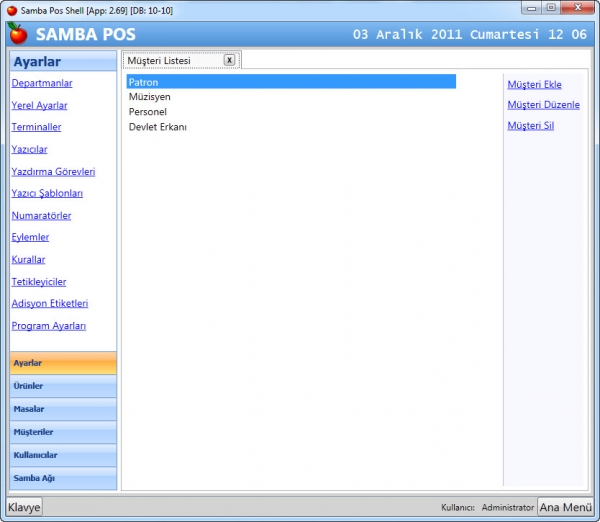Viewport: 600px width, 522px height.
Task: Open Yazıcılar settings link
Action: point(29,149)
